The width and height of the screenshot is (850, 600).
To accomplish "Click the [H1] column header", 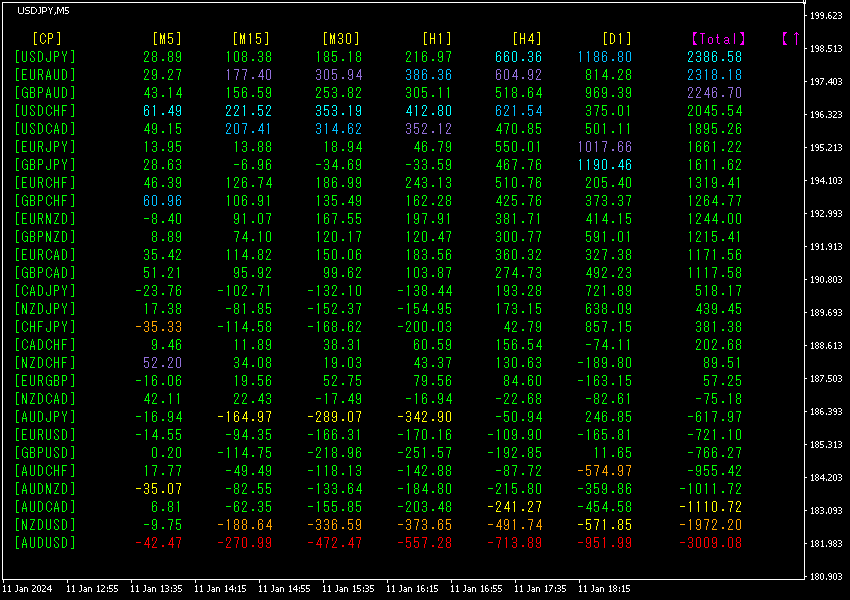I will (437, 38).
